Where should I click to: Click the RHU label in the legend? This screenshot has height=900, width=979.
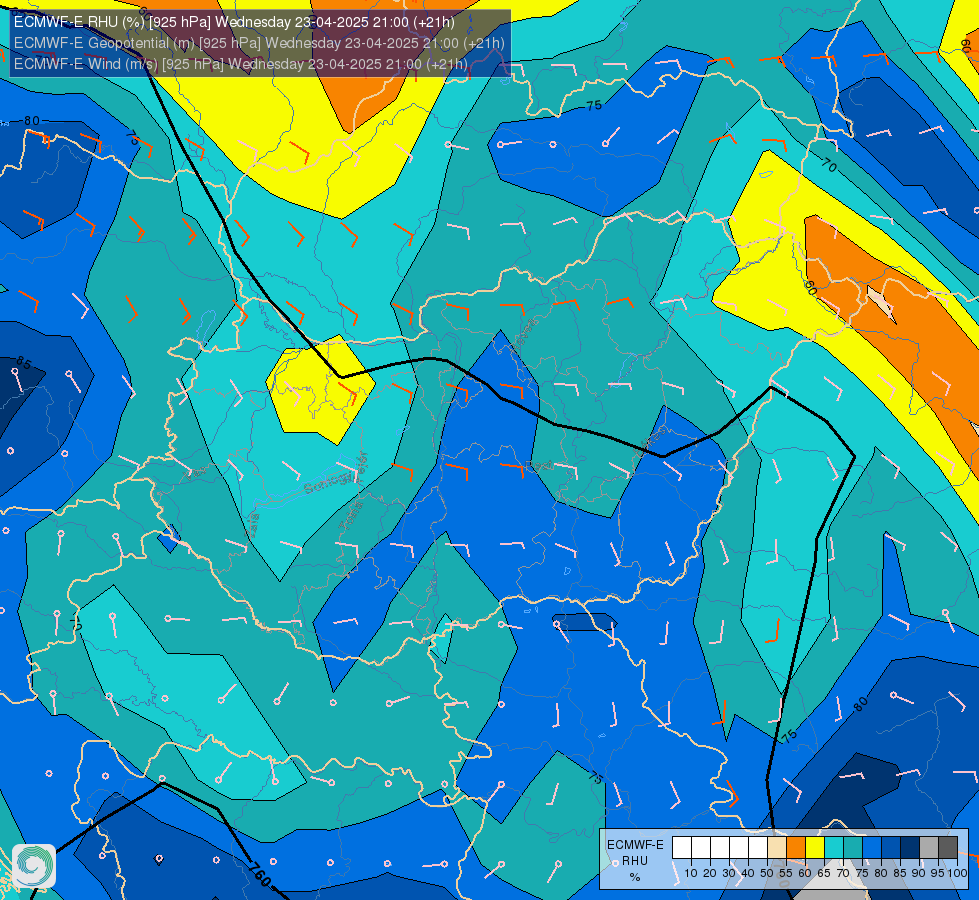click(x=635, y=861)
